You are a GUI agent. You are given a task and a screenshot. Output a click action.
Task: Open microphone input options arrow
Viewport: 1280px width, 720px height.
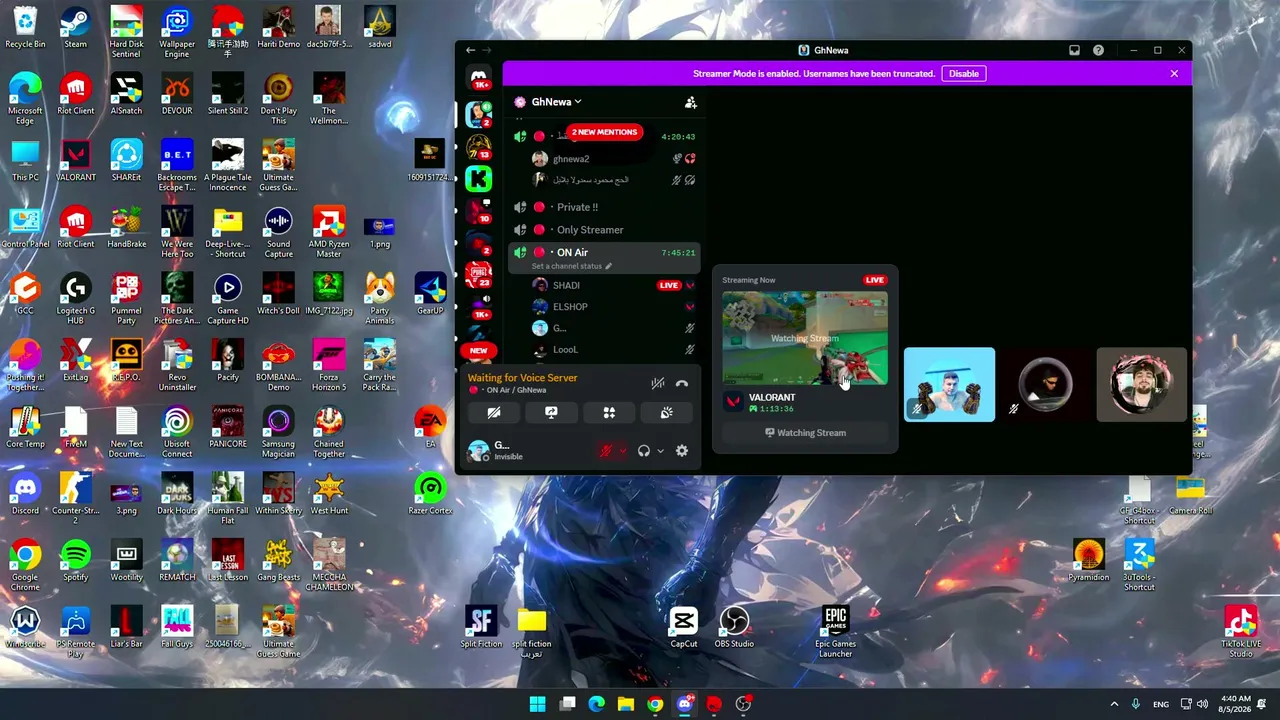pyautogui.click(x=622, y=451)
